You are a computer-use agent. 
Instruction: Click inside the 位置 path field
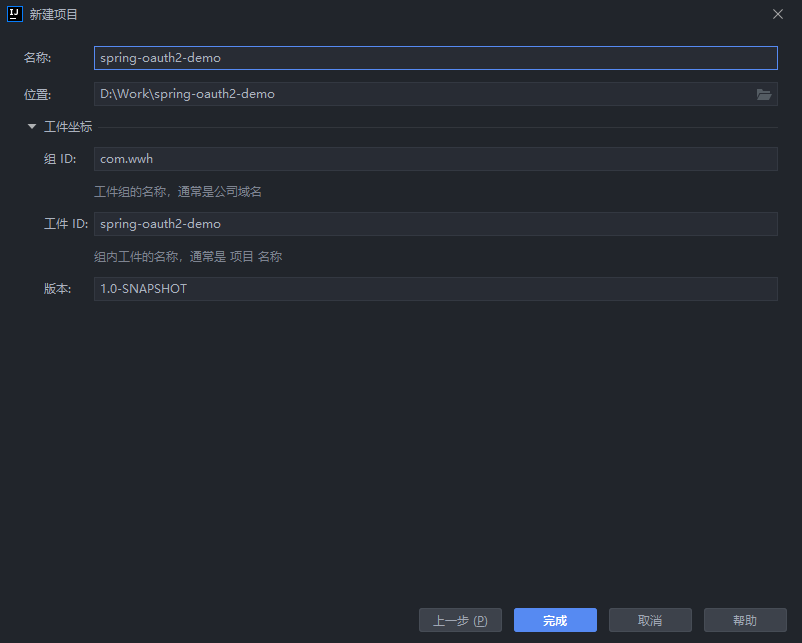420,94
